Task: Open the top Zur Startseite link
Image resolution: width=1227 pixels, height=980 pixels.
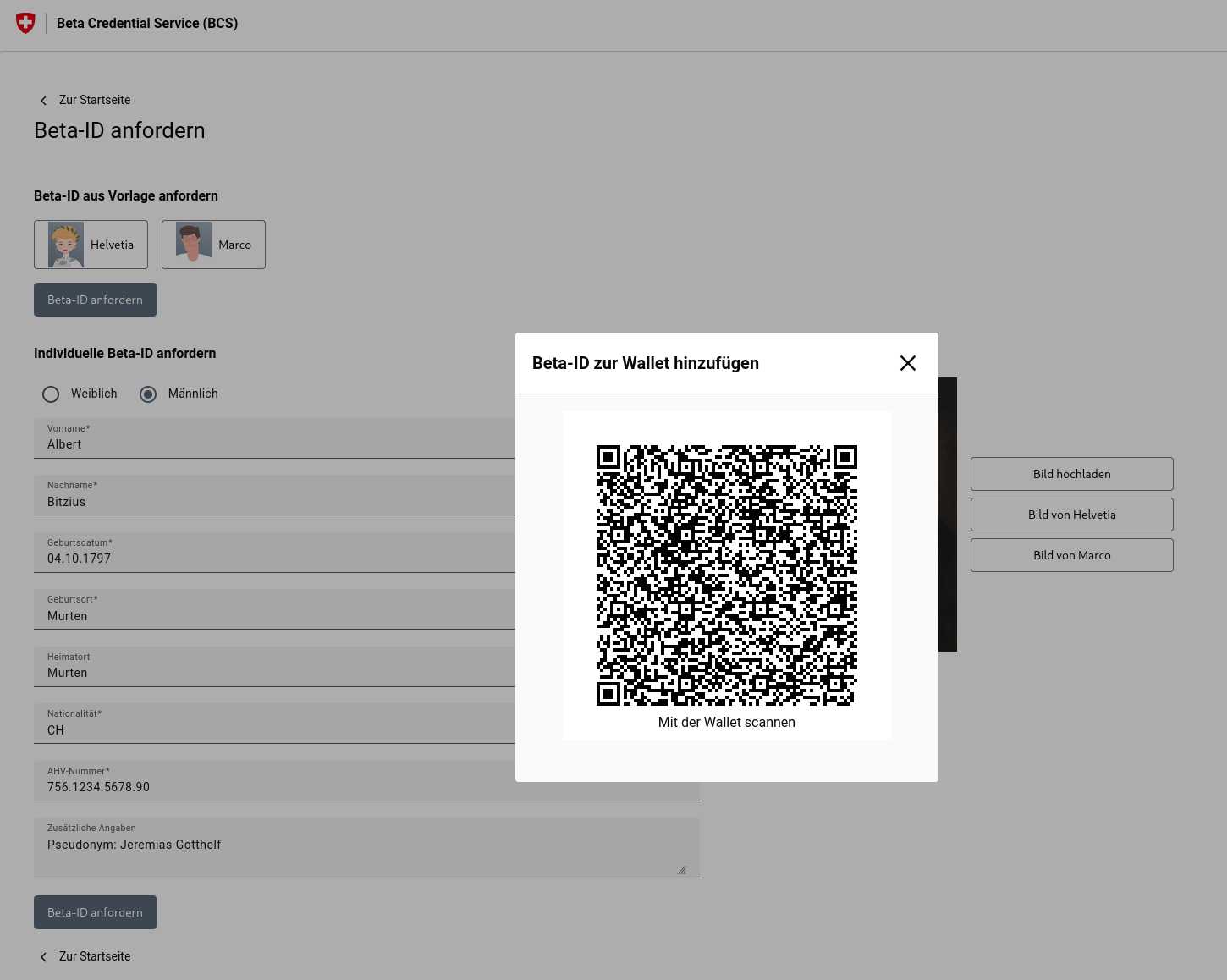Action: coord(95,100)
